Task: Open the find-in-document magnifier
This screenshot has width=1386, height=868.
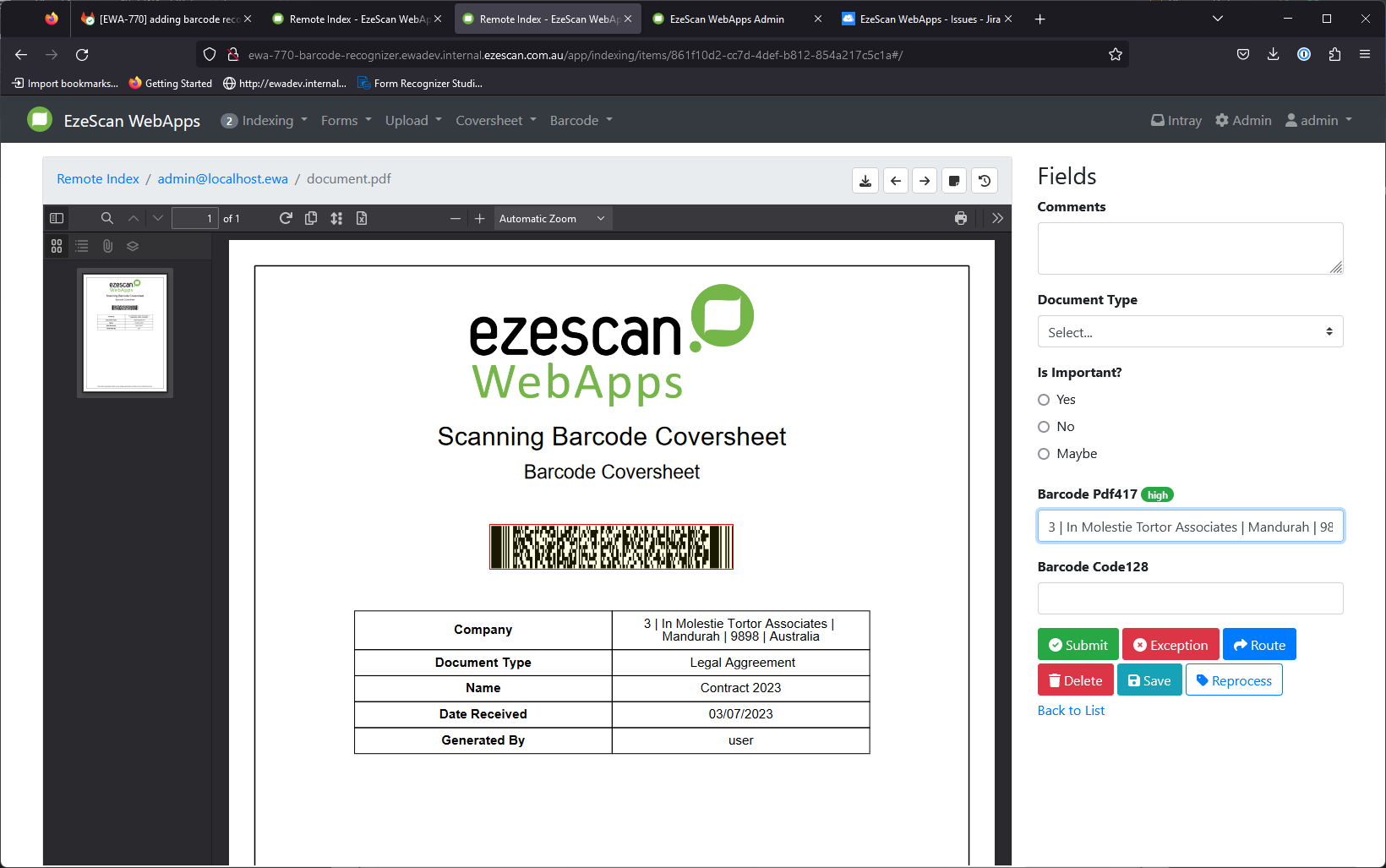Action: [107, 218]
